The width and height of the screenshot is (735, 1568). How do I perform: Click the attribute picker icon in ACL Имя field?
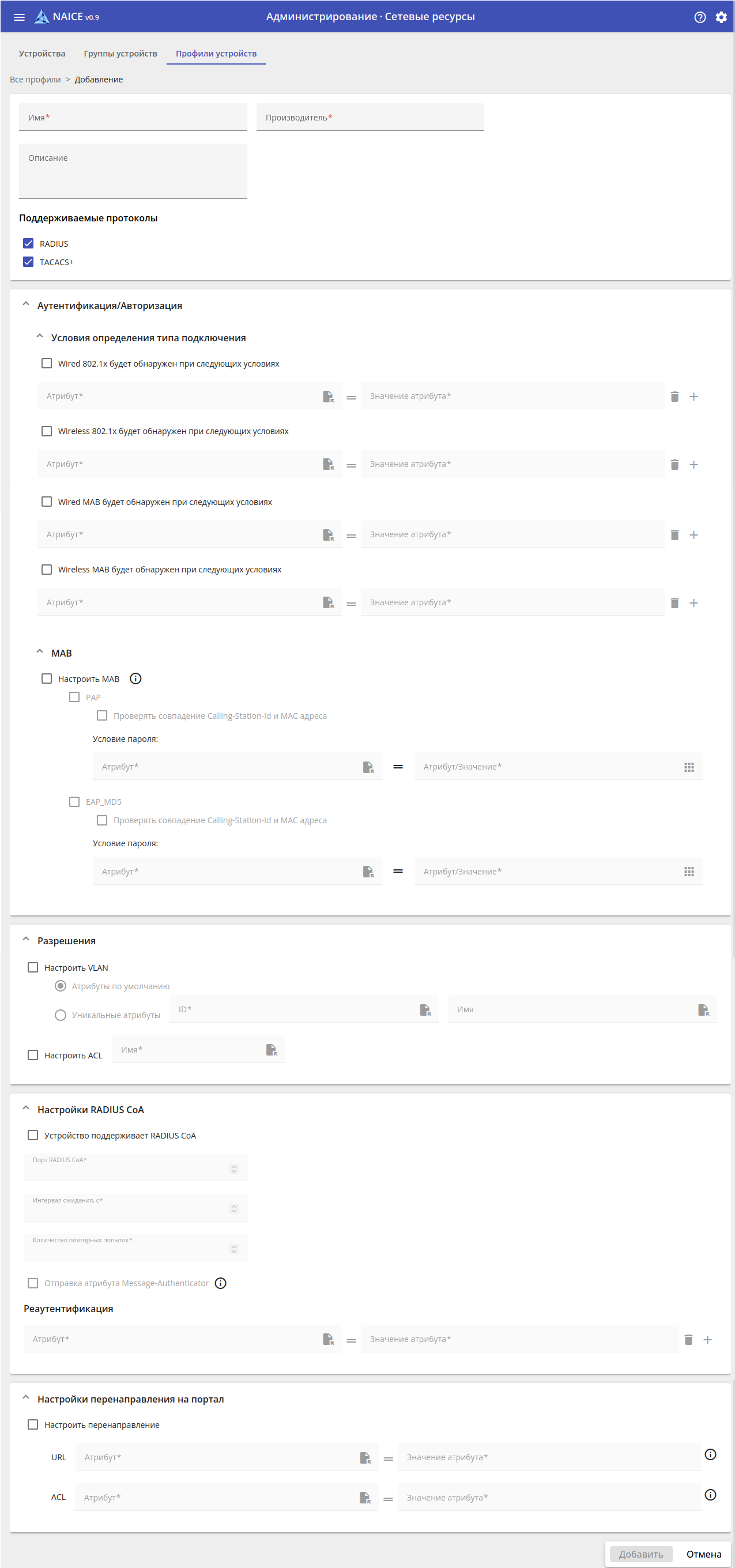(x=272, y=1050)
